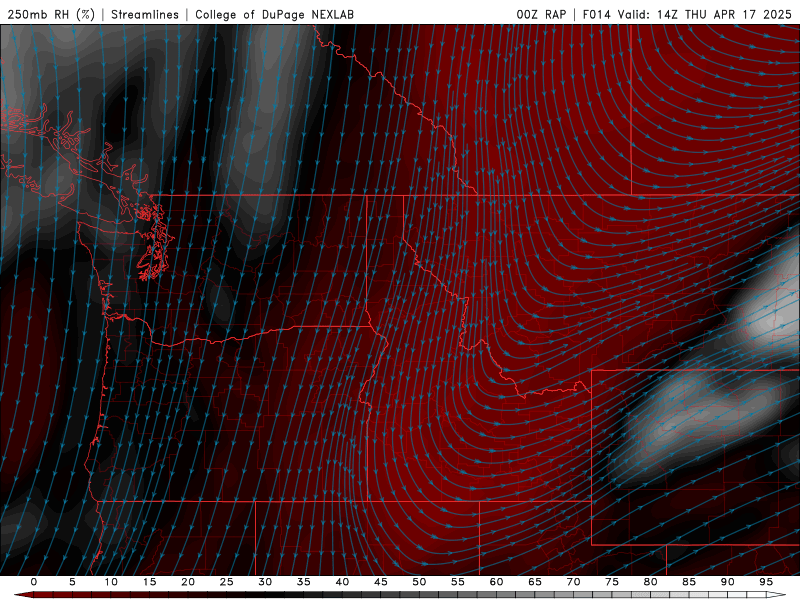This screenshot has width=800, height=600.
Task: Click the colorbar label "55"
Action: tap(458, 582)
